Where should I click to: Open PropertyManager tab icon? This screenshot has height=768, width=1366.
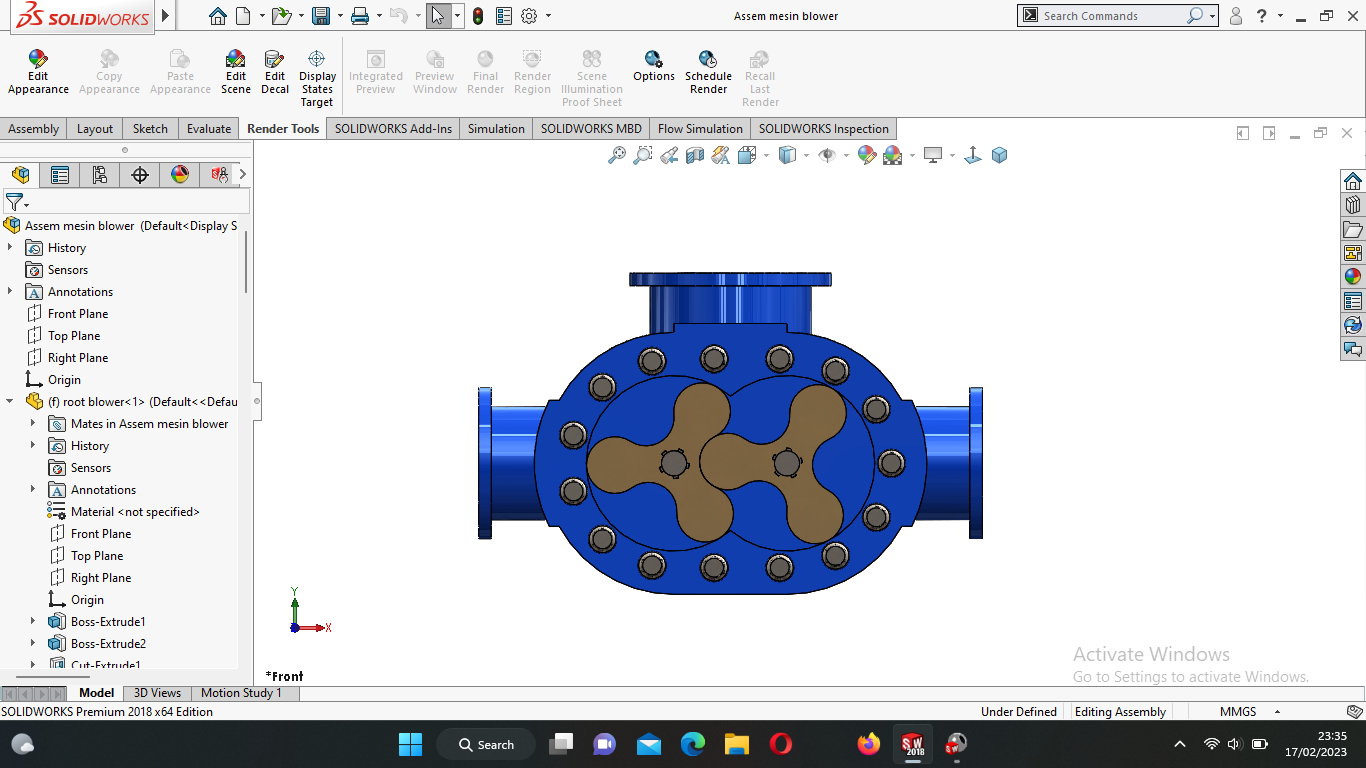click(x=60, y=175)
